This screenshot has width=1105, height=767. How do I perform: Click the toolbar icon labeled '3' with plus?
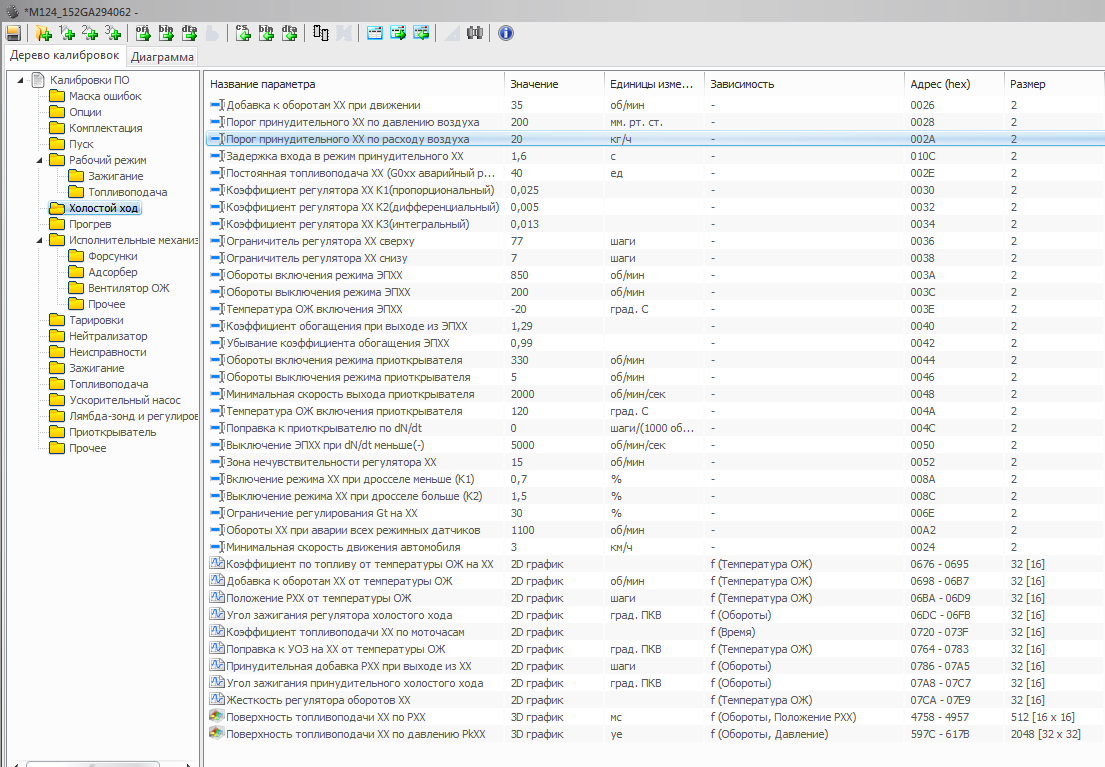pyautogui.click(x=112, y=33)
